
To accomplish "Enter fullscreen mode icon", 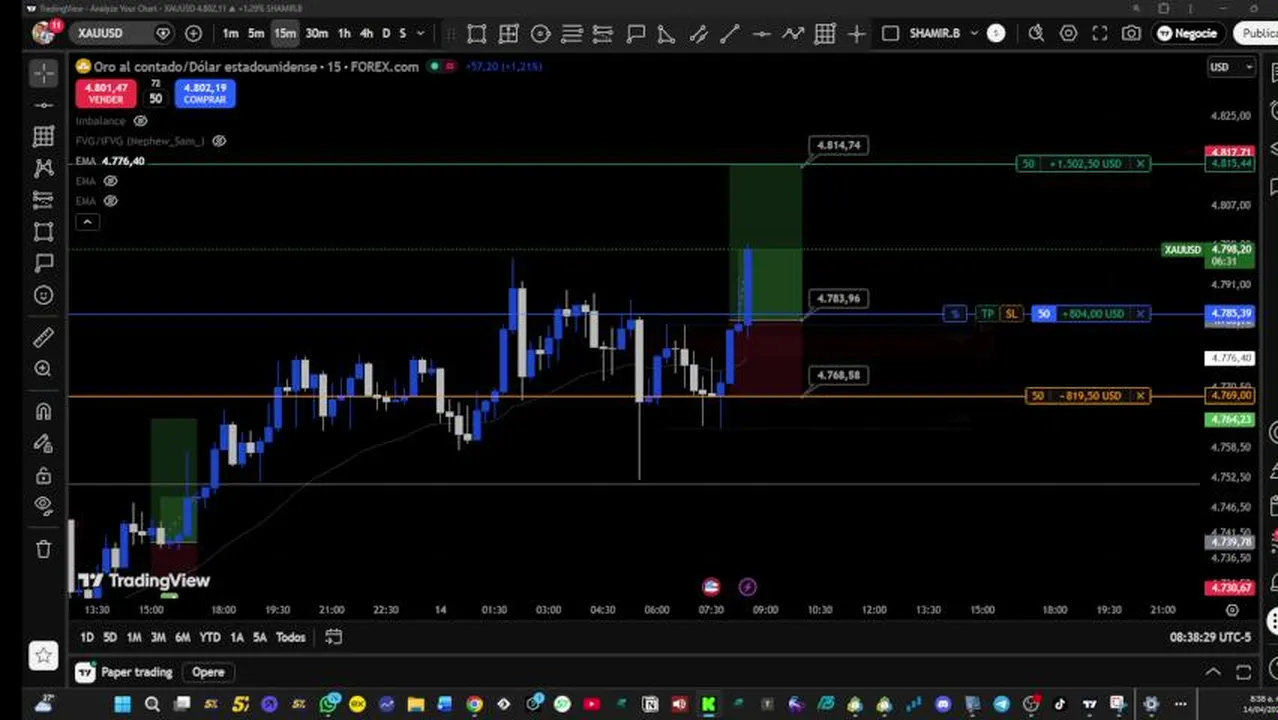I will 1099,33.
